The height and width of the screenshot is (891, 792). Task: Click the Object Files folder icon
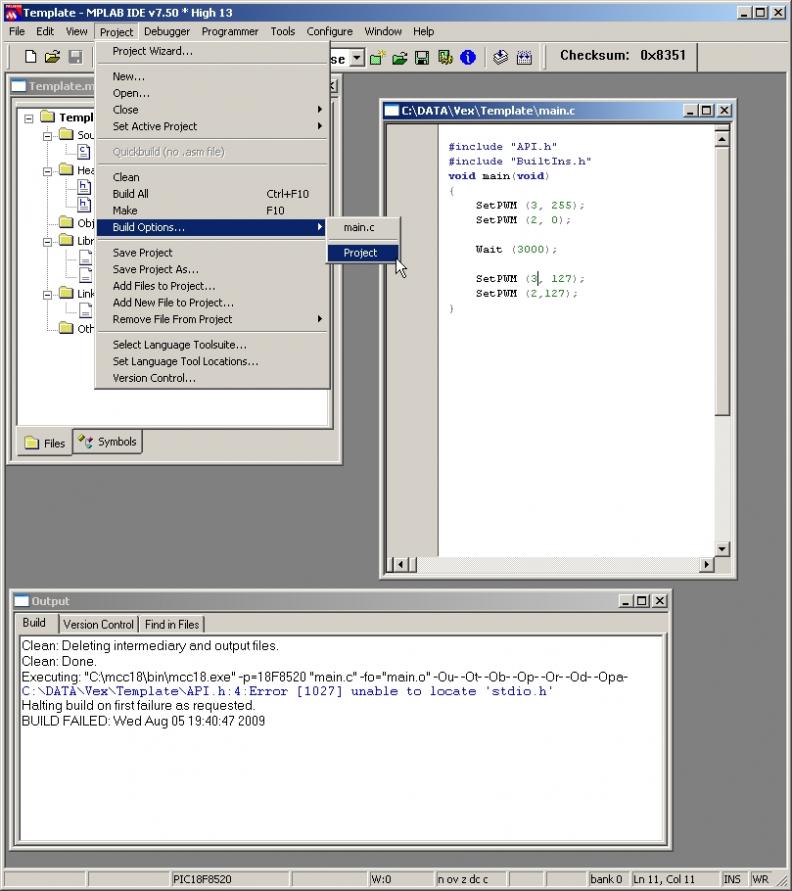pyautogui.click(x=66, y=222)
